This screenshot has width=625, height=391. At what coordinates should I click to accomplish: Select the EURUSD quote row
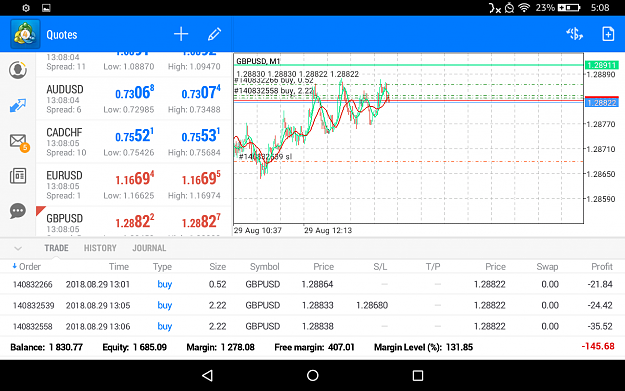coord(134,185)
